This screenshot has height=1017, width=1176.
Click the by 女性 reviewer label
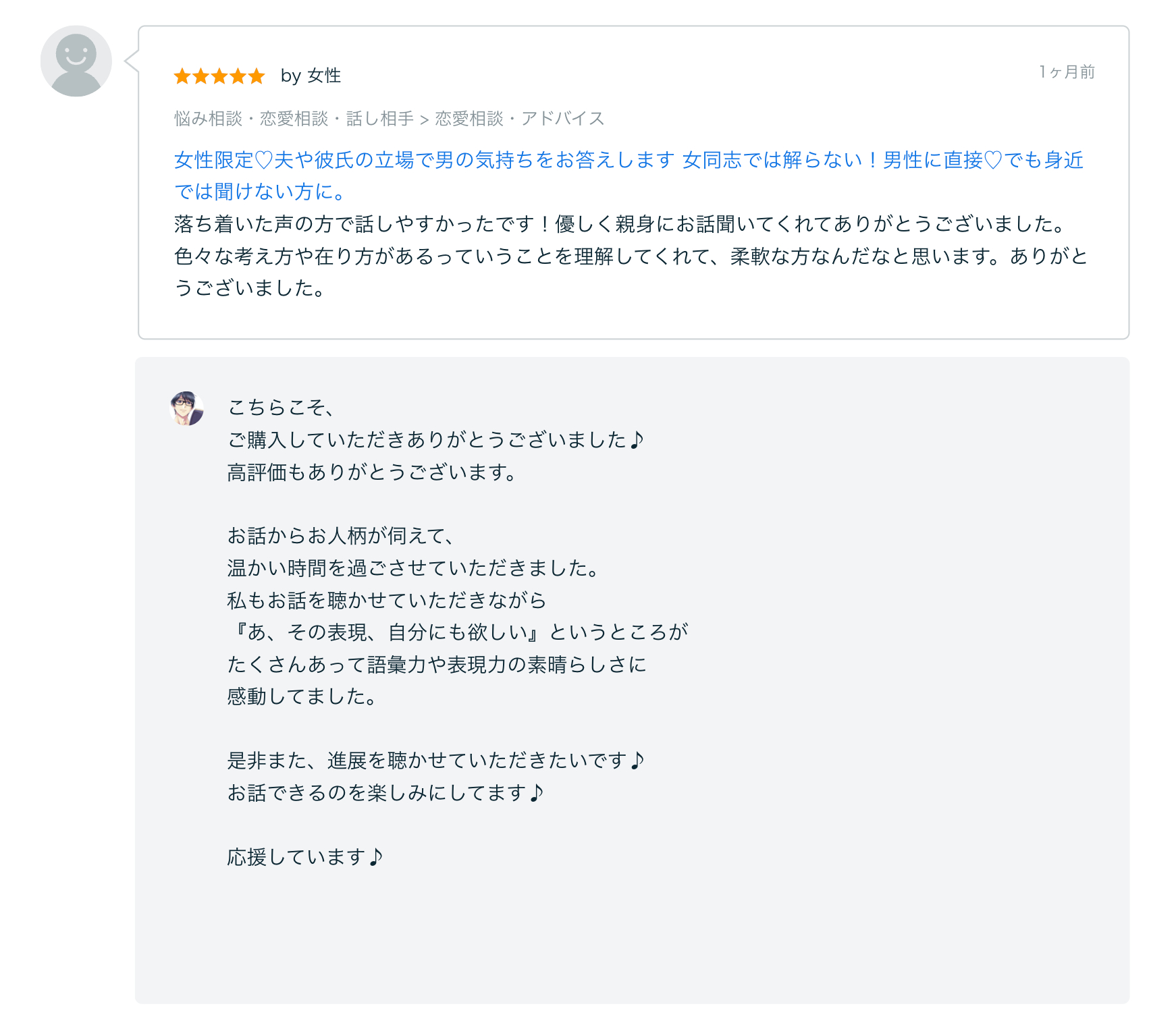click(x=311, y=76)
